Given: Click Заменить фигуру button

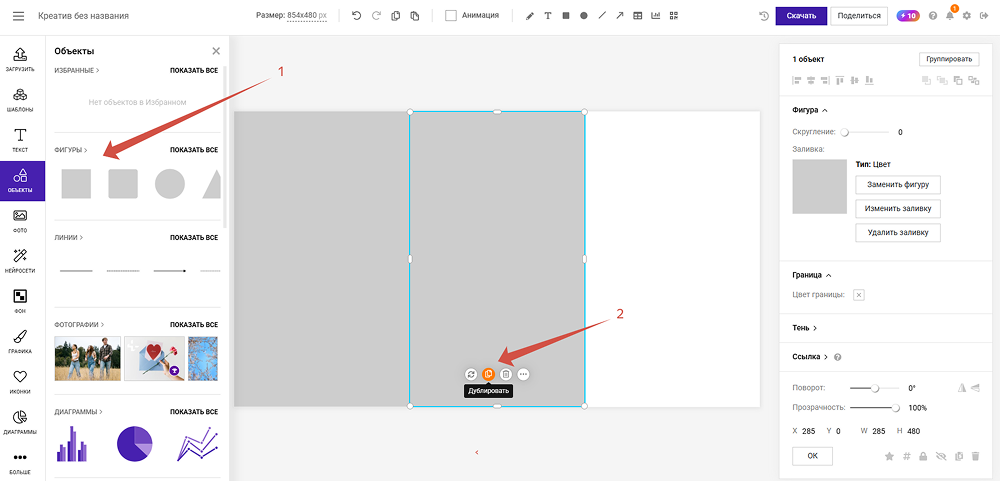Looking at the screenshot, I should (x=897, y=185).
